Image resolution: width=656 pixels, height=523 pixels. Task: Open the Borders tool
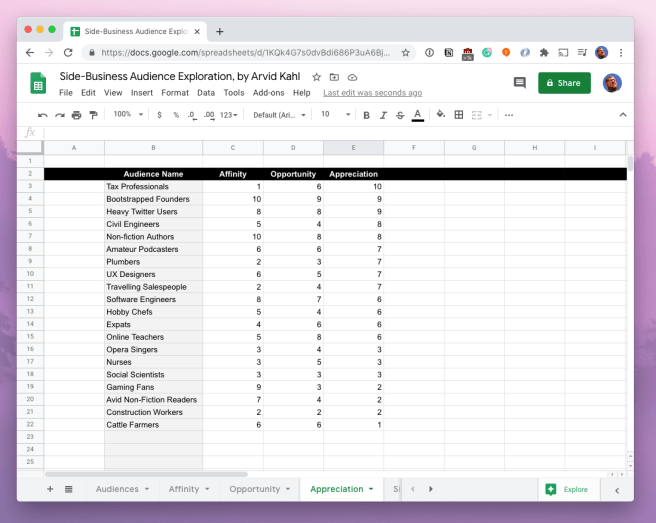(459, 115)
